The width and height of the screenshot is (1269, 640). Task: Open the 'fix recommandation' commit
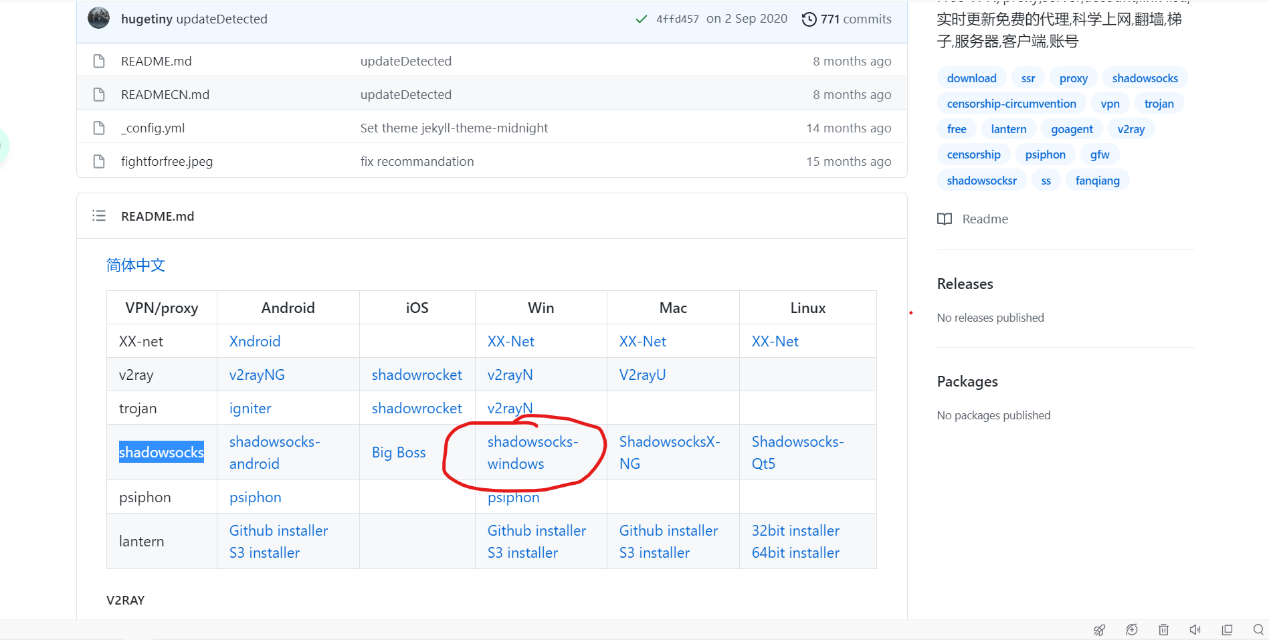coord(417,161)
